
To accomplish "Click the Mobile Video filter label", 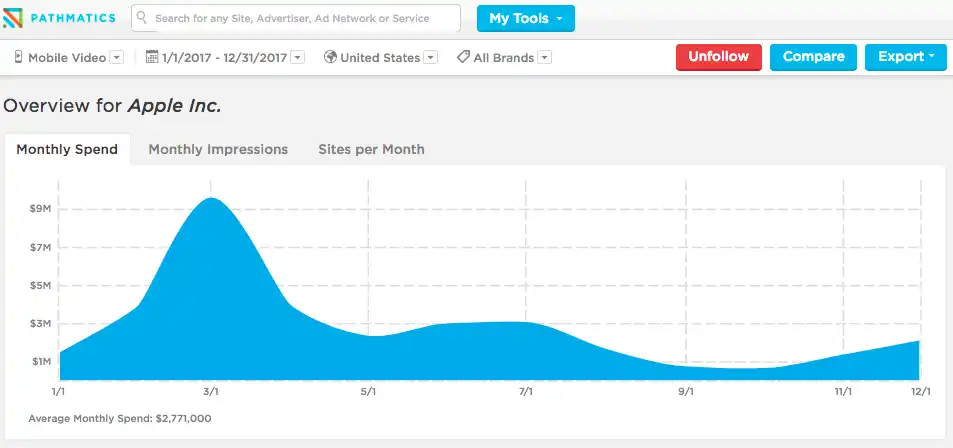I will tap(67, 58).
